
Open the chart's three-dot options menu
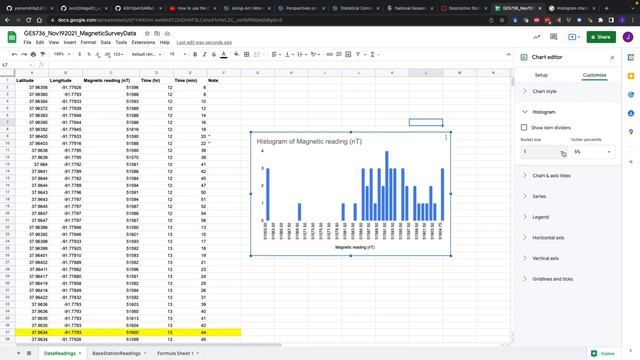(446, 138)
